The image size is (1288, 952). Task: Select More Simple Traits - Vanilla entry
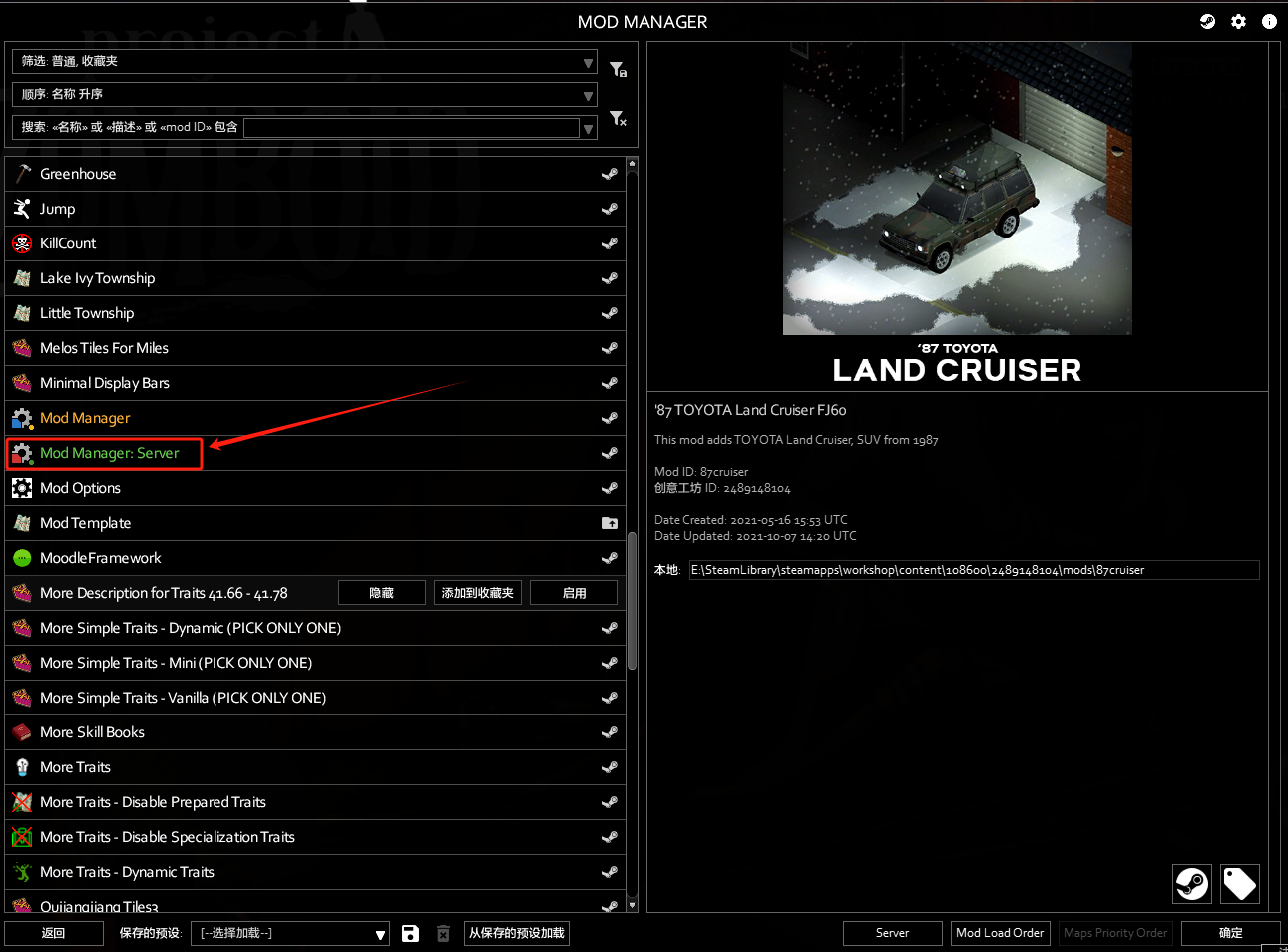315,698
